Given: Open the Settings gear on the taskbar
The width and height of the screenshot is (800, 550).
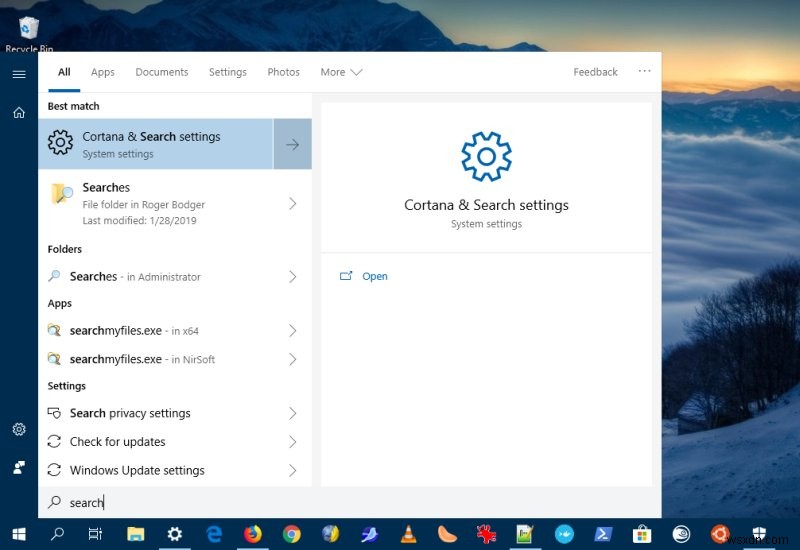Looking at the screenshot, I should (x=174, y=534).
